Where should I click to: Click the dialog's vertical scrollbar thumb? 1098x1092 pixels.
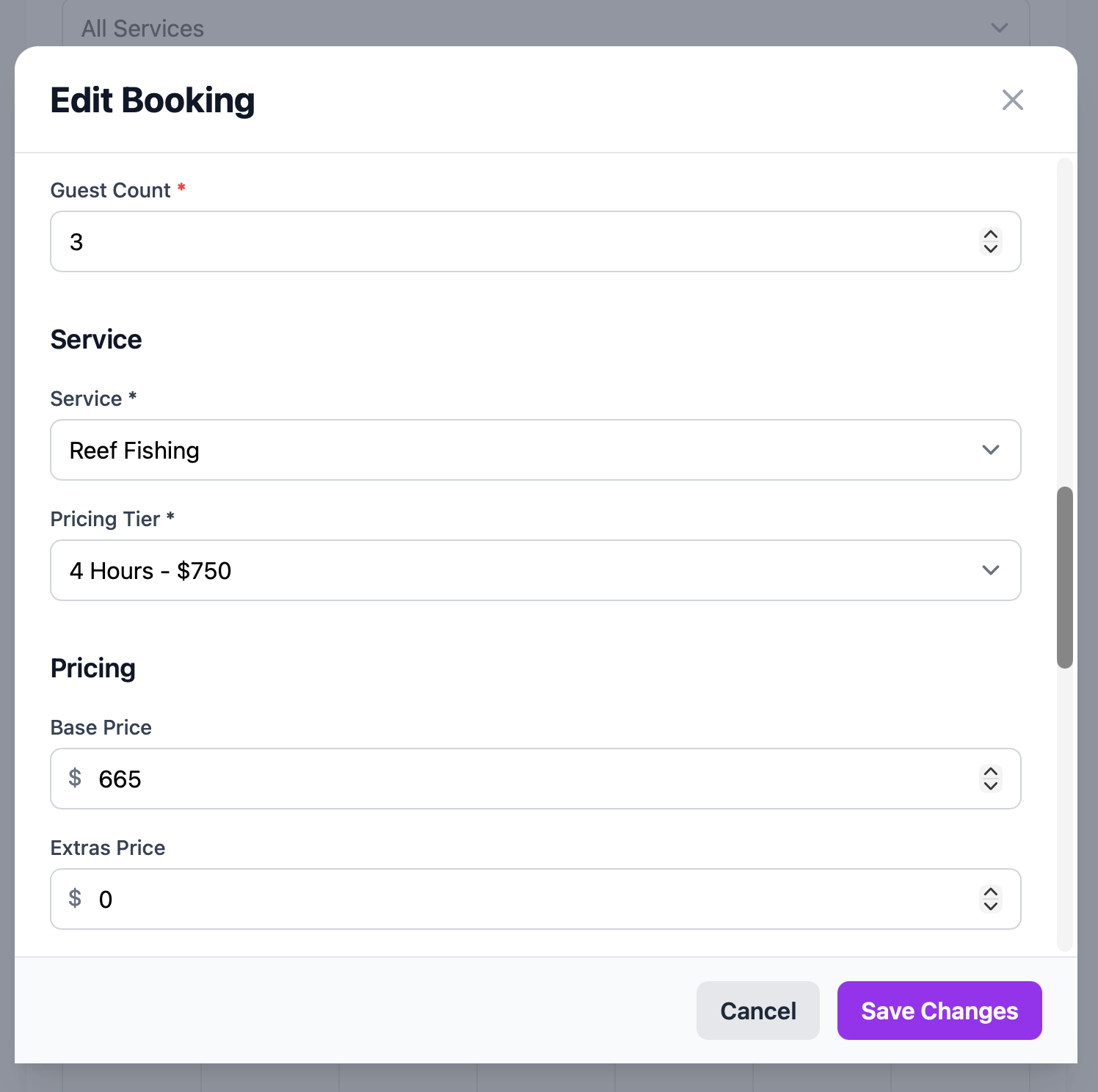(1064, 577)
